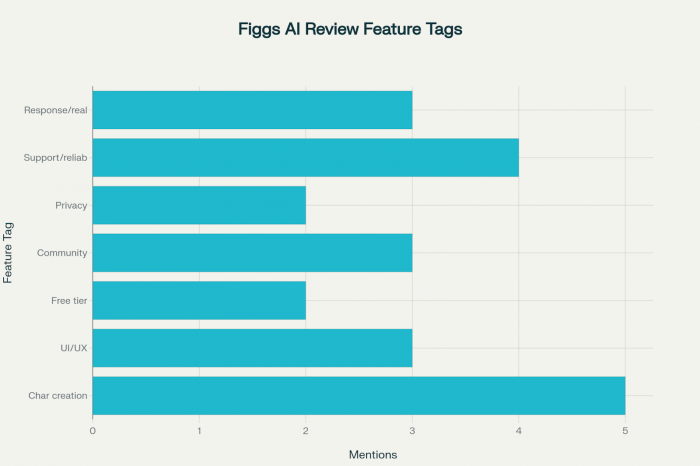
Task: Click the Support/reliab axis label
Action: [x=56, y=157]
